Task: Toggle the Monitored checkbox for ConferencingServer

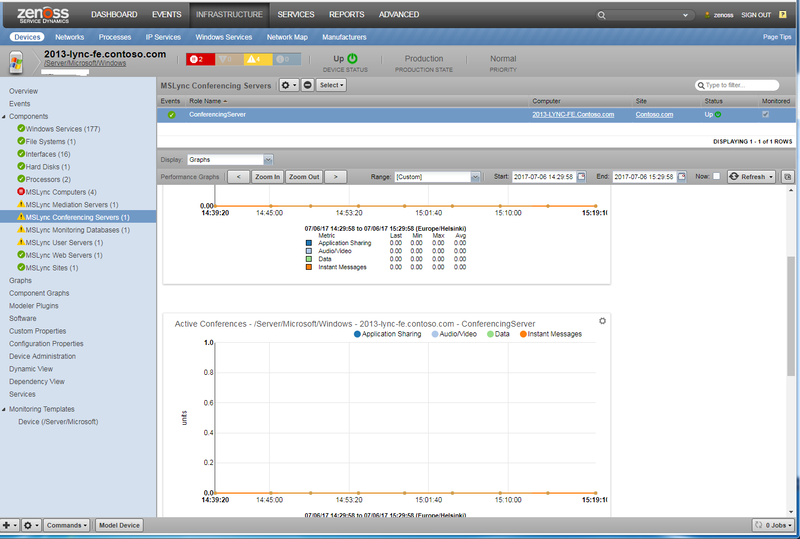Action: 765,115
